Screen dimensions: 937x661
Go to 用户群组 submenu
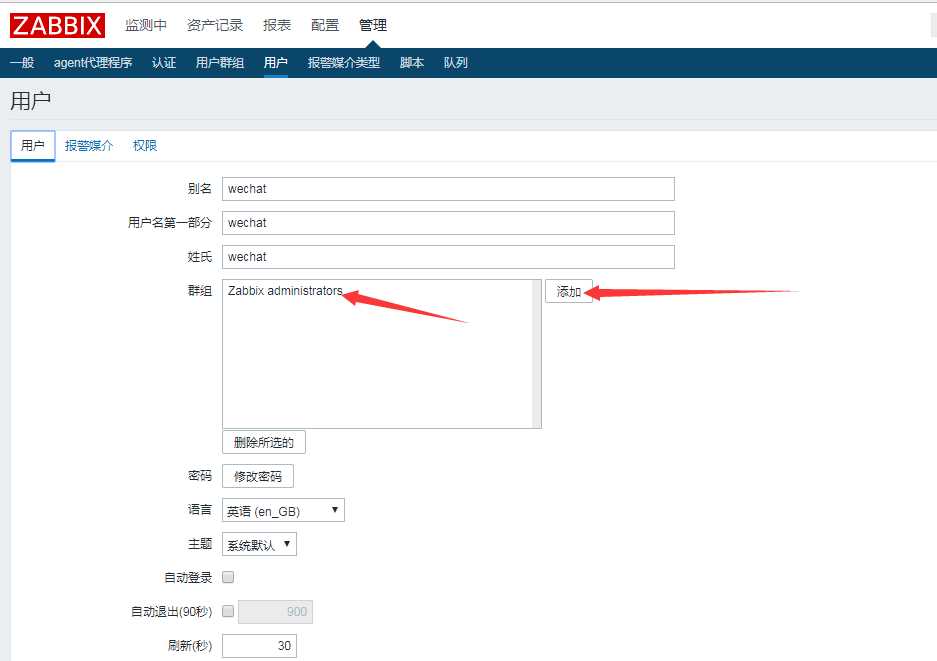point(220,63)
